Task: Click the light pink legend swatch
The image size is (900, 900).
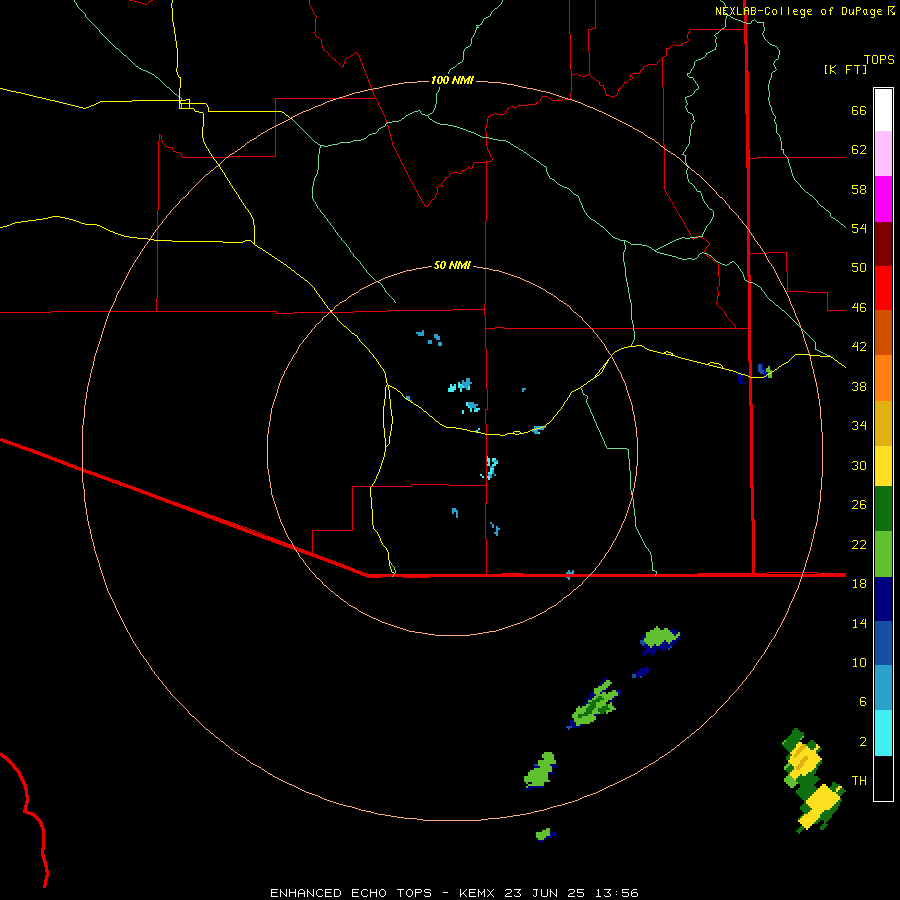Action: coord(883,153)
